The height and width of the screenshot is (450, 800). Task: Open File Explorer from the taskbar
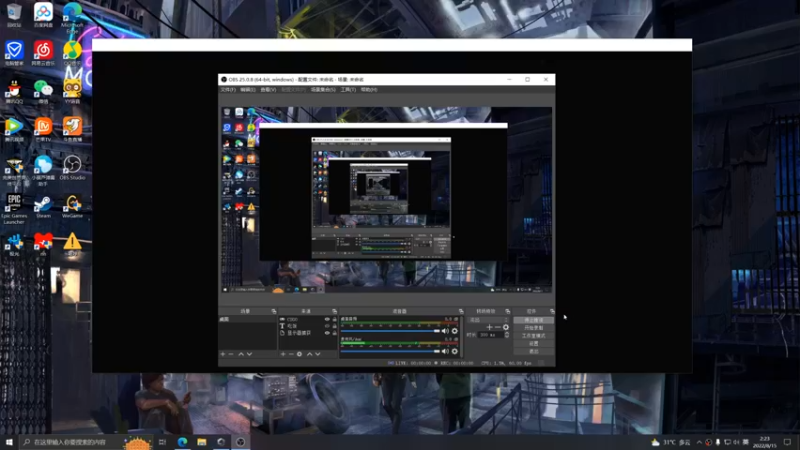point(202,442)
